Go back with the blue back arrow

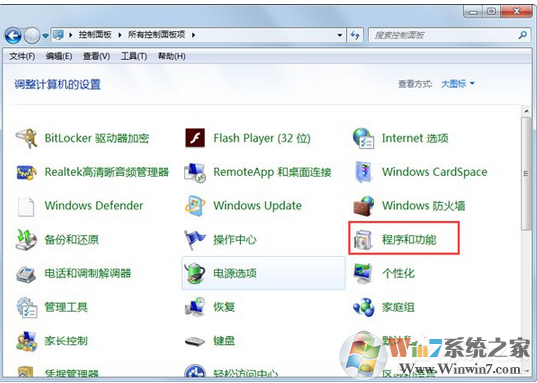[x=13, y=35]
